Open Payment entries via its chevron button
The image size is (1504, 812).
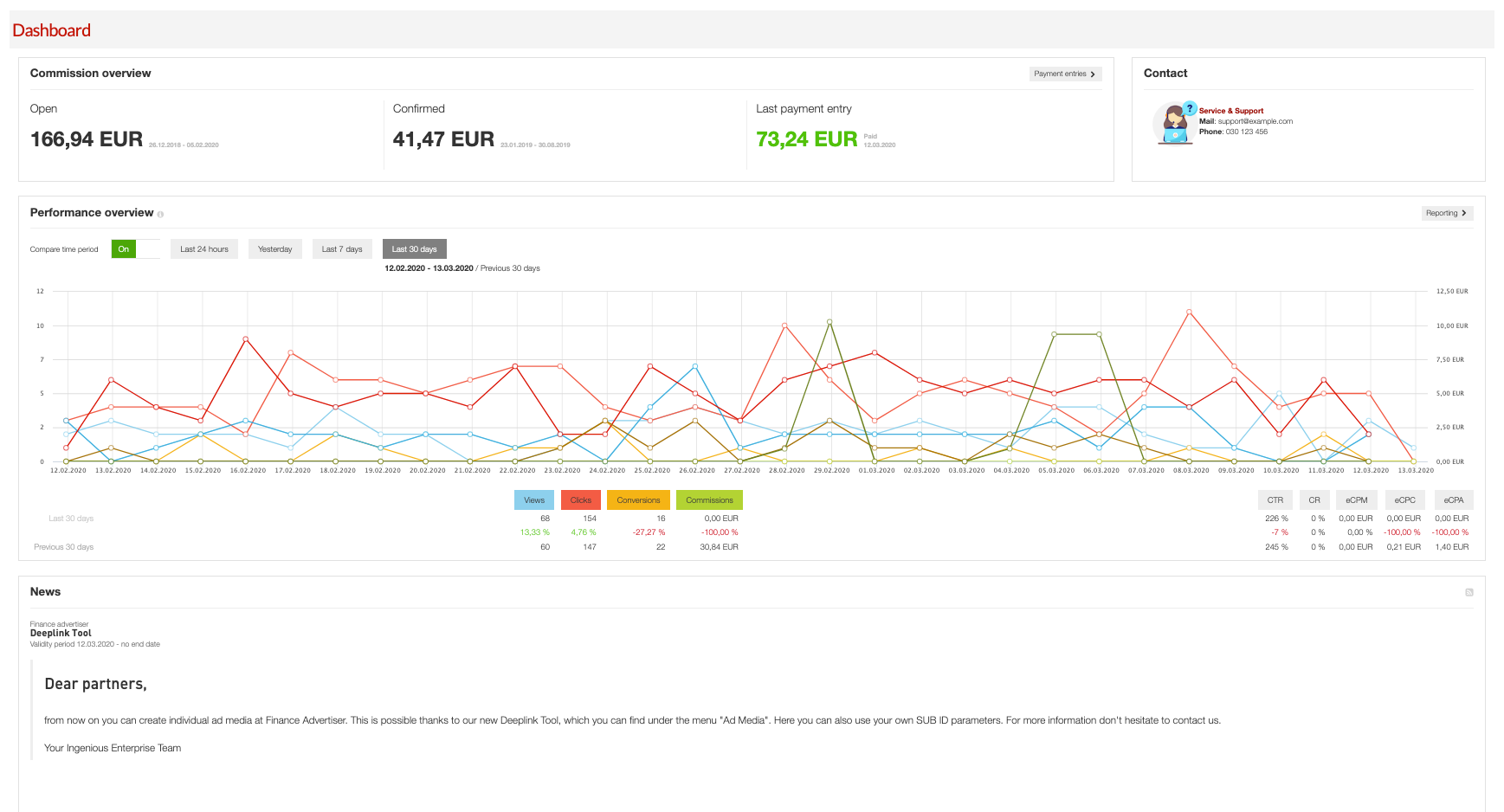[x=1065, y=74]
